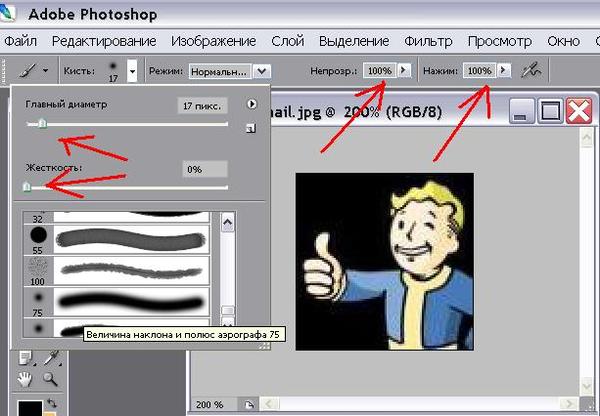Open the Нажим flow slider arrow

pos(504,70)
